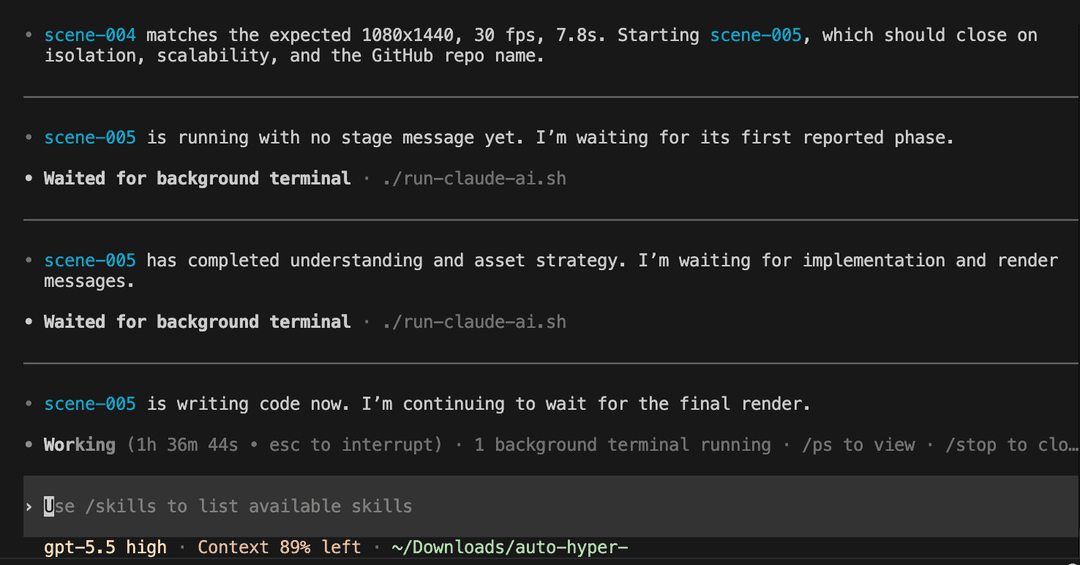Image resolution: width=1080 pixels, height=565 pixels.
Task: Click the scene-004 link in first message
Action: [x=90, y=35]
